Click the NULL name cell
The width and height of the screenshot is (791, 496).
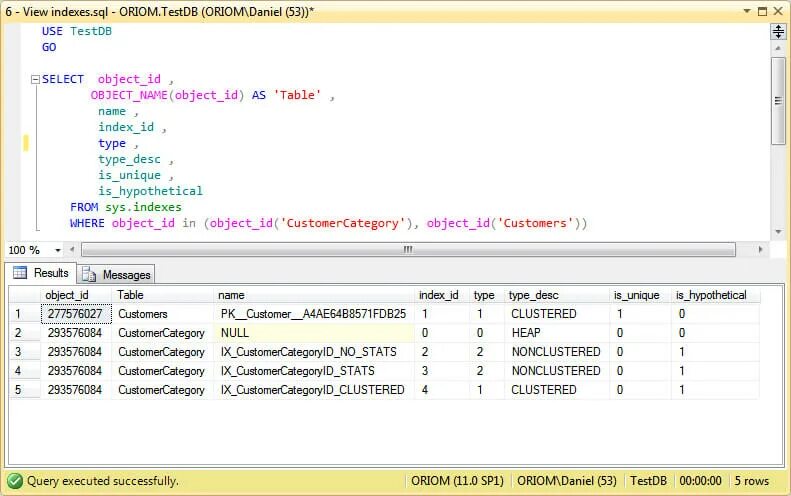coord(314,333)
